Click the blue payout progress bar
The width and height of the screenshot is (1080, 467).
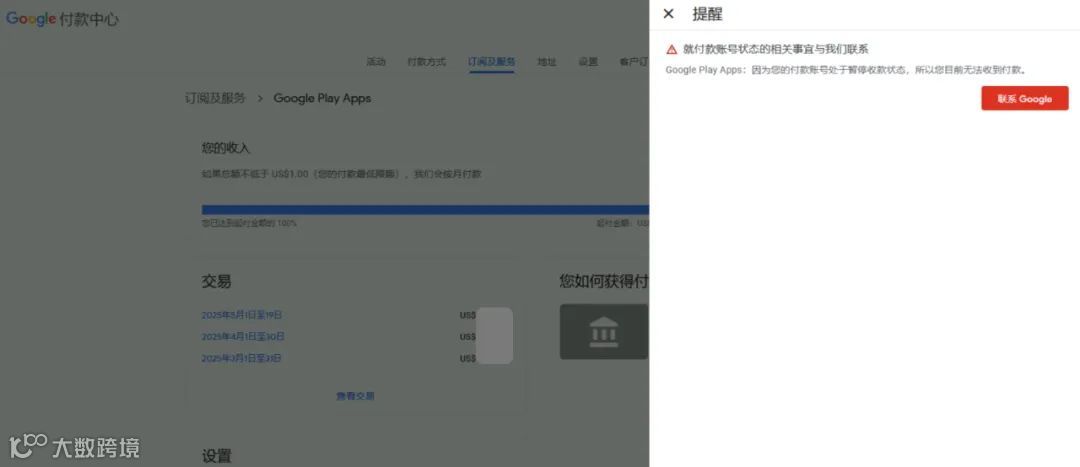425,209
